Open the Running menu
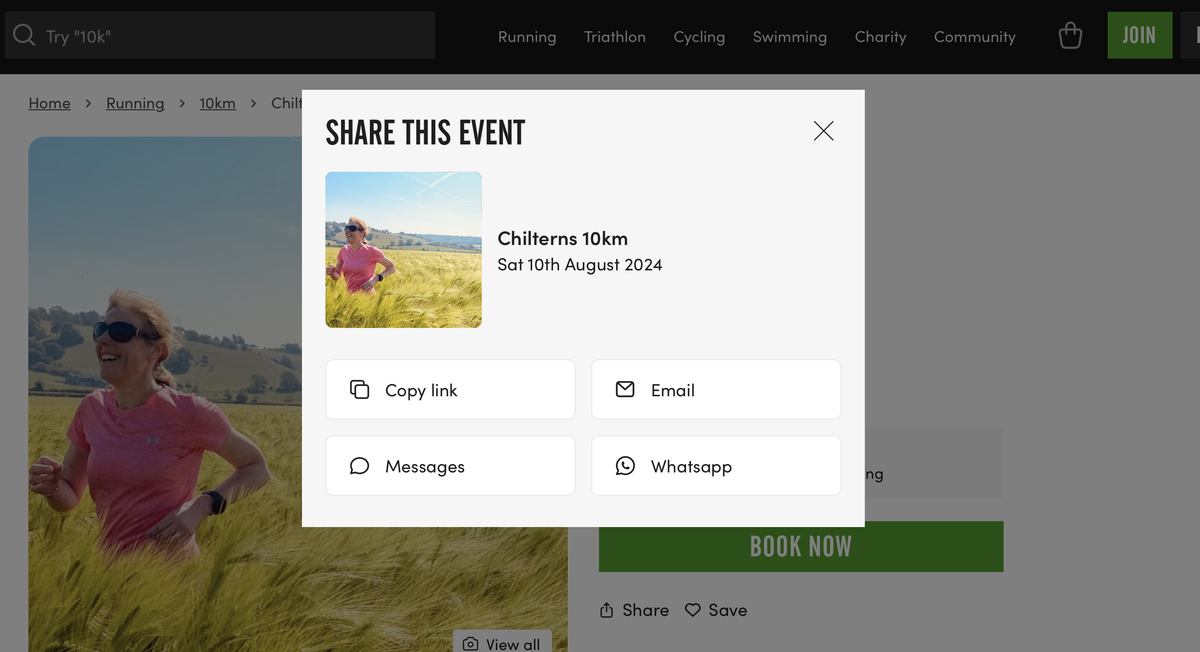 [x=527, y=37]
